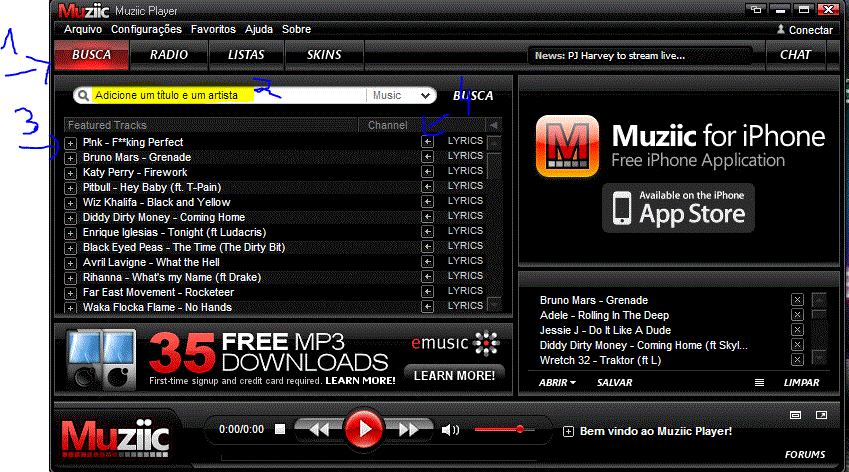Open the CHAT tab
849x472 pixels.
point(795,55)
